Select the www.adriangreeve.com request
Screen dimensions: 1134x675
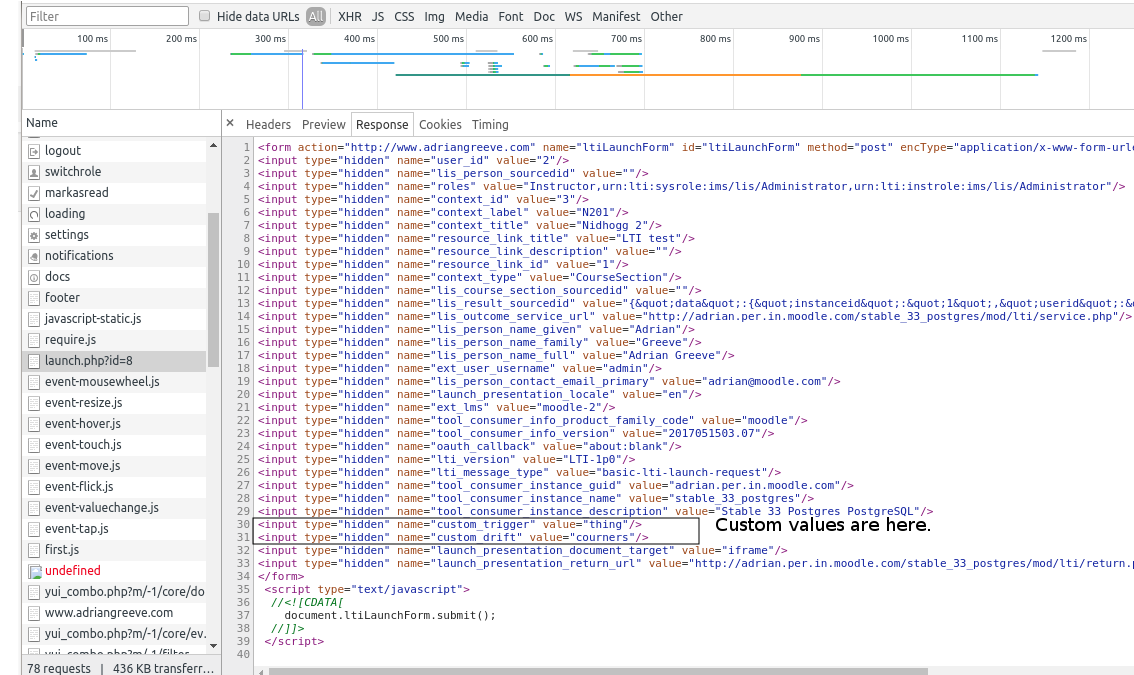click(115, 613)
